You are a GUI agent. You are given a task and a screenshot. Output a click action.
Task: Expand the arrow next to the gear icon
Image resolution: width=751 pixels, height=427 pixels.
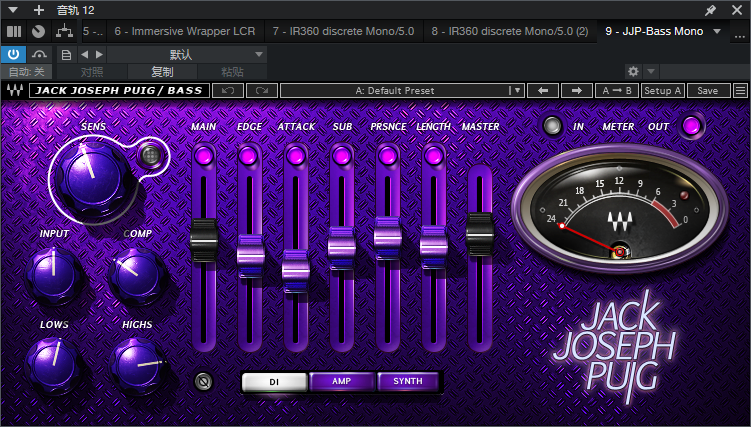[x=650, y=72]
